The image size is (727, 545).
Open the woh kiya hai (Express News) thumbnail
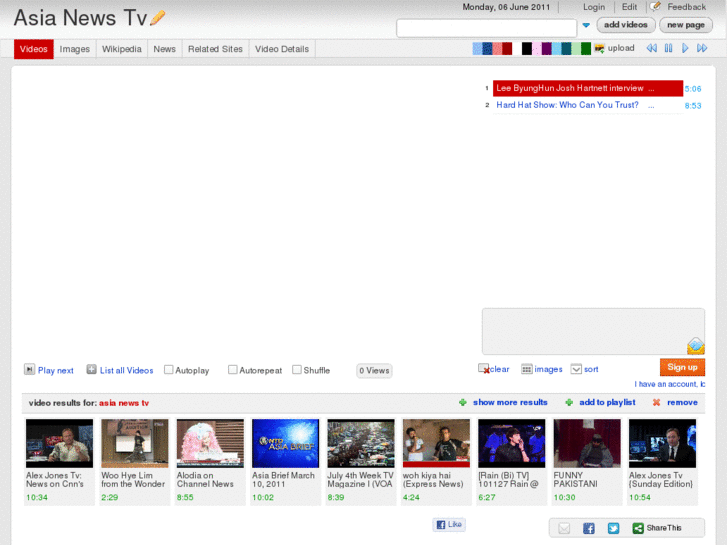(436, 443)
